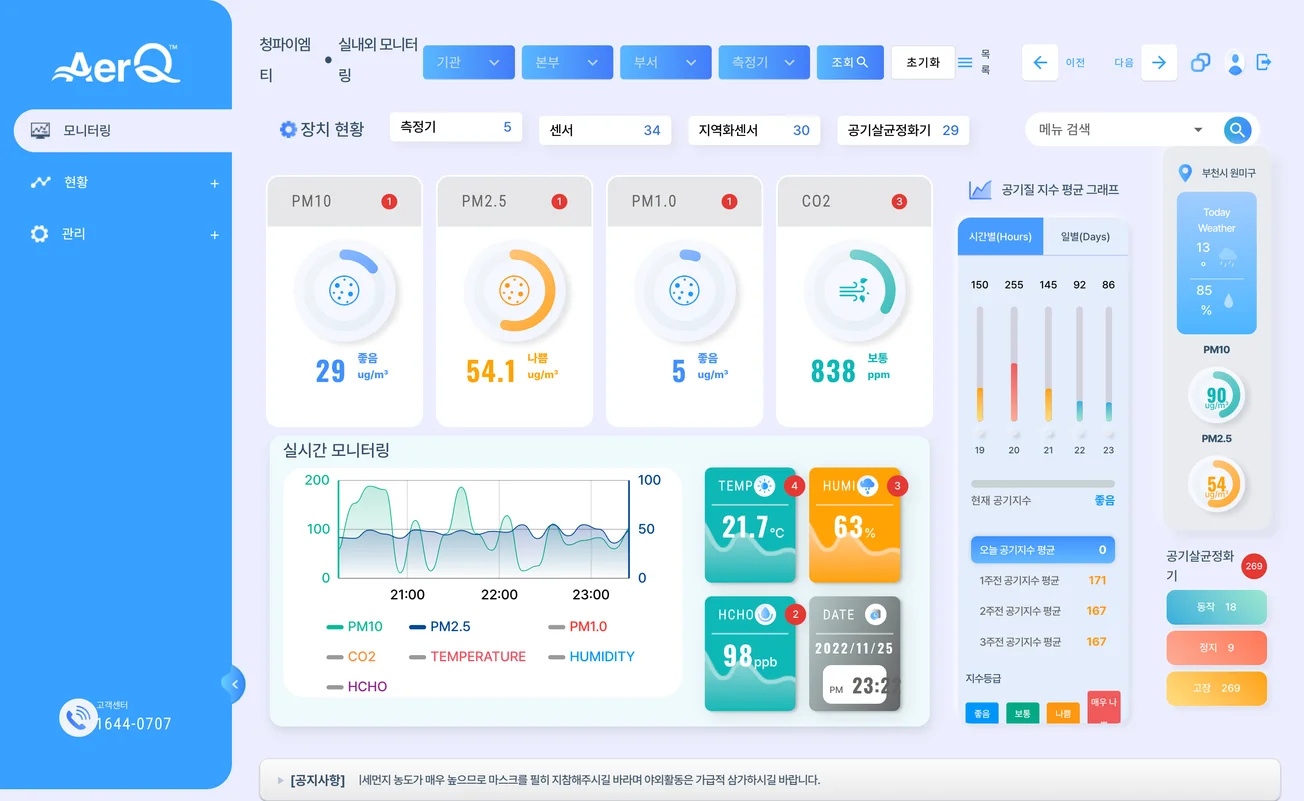Click the location pin icon
Image resolution: width=1304 pixels, height=801 pixels.
point(1186,173)
